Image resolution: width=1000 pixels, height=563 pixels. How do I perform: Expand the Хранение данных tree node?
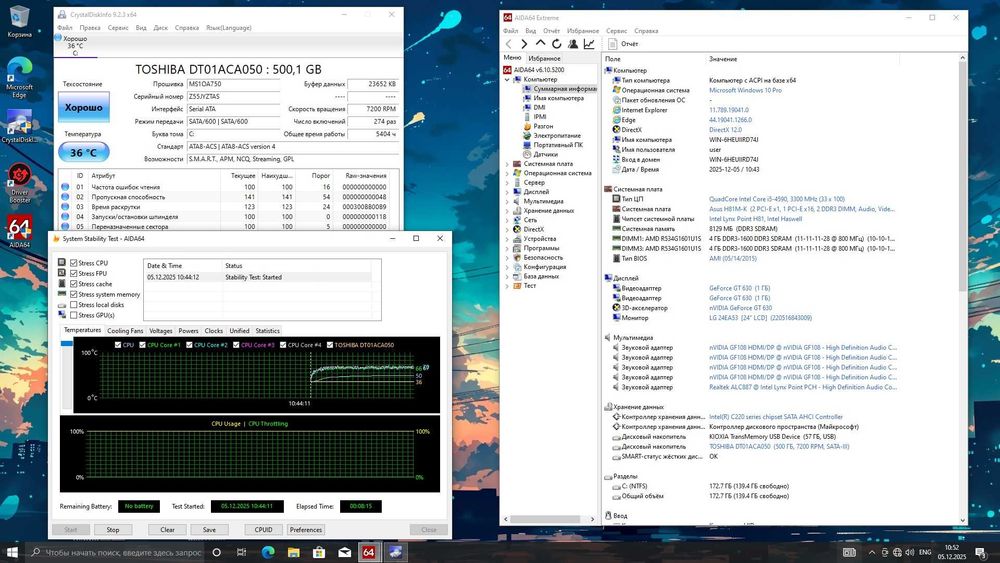pyautogui.click(x=508, y=210)
